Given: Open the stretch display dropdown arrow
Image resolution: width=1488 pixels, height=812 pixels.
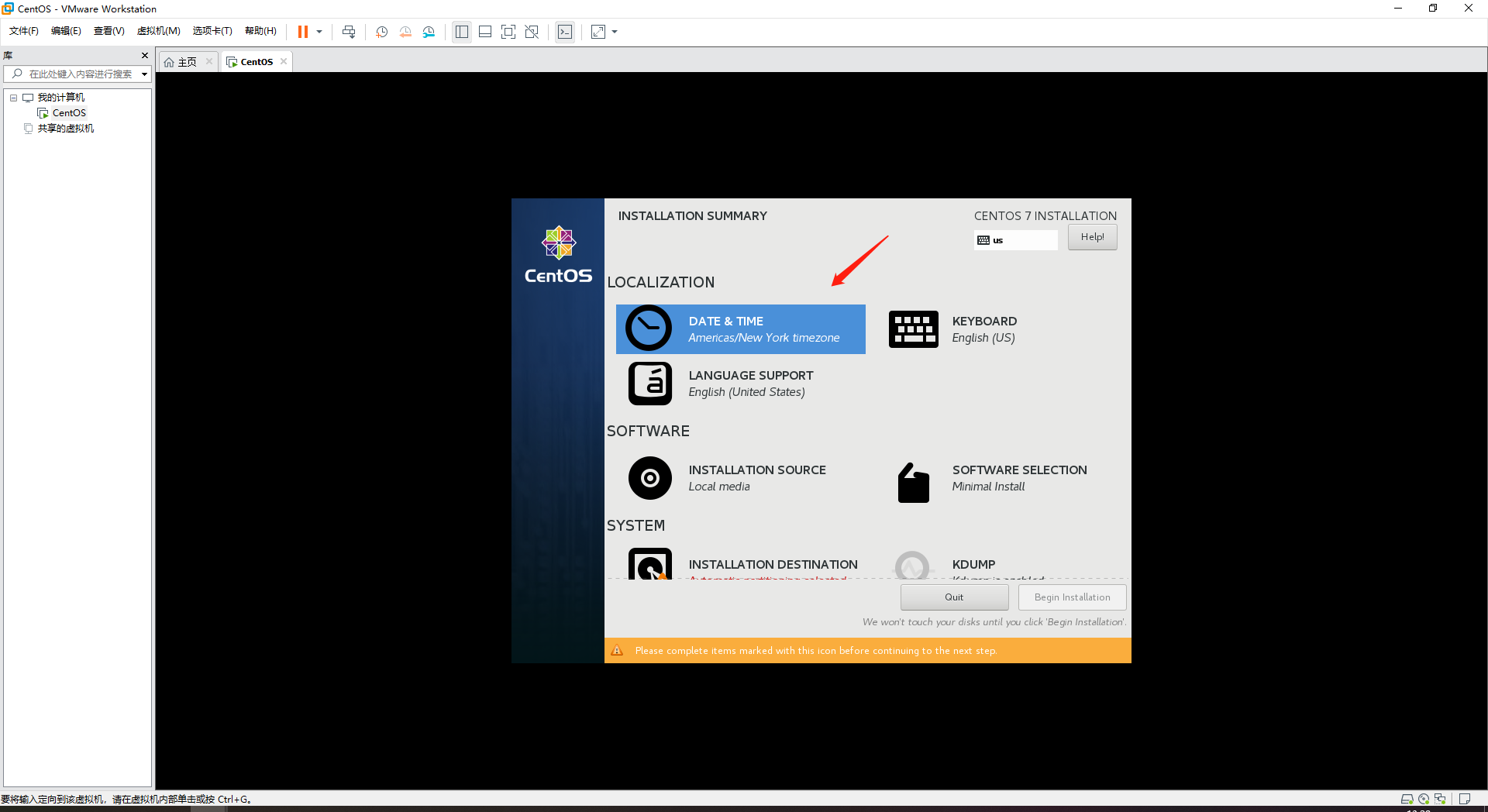Looking at the screenshot, I should [x=615, y=32].
